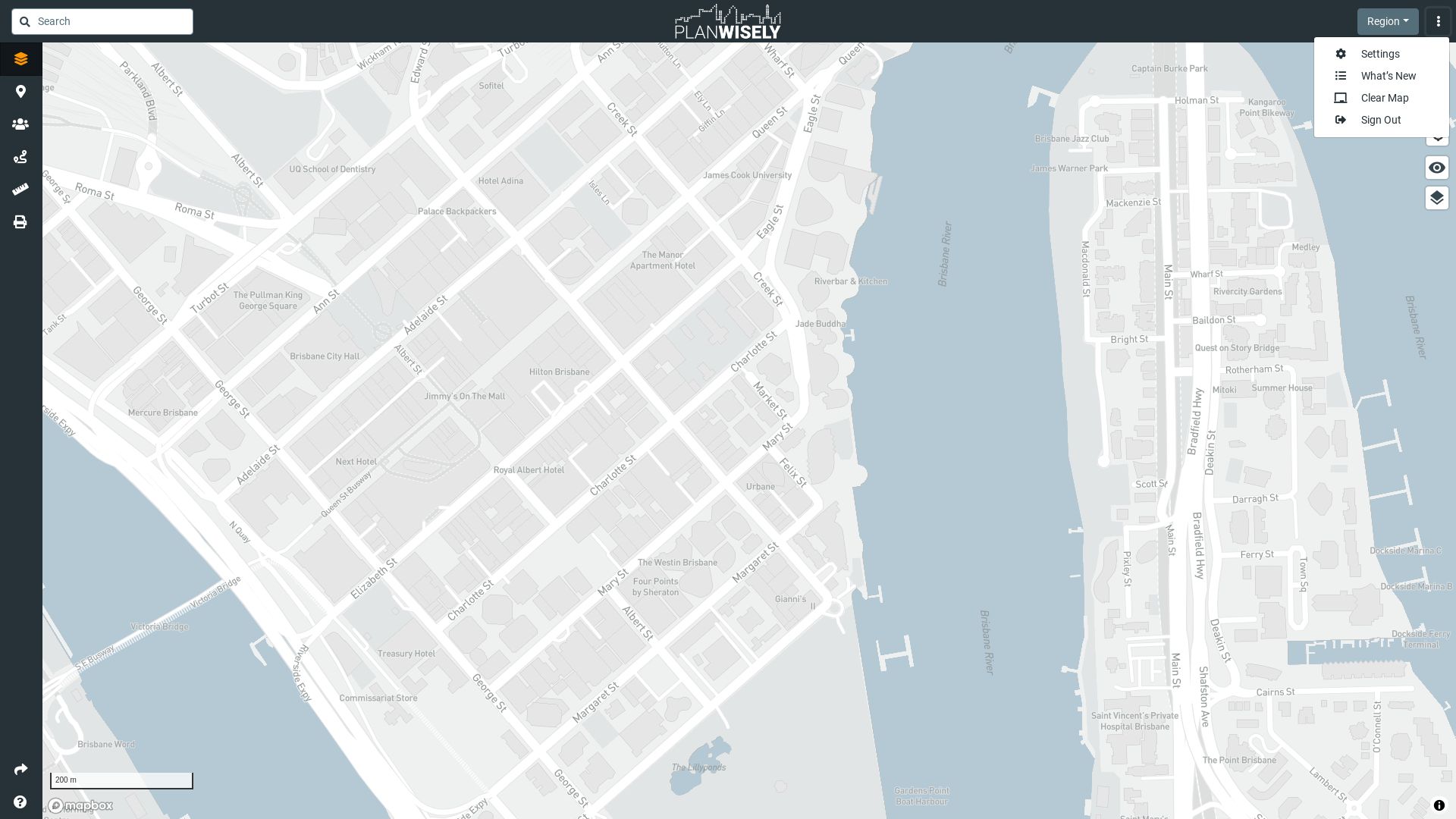
Task: Click the Clear Map button
Action: [x=1385, y=97]
